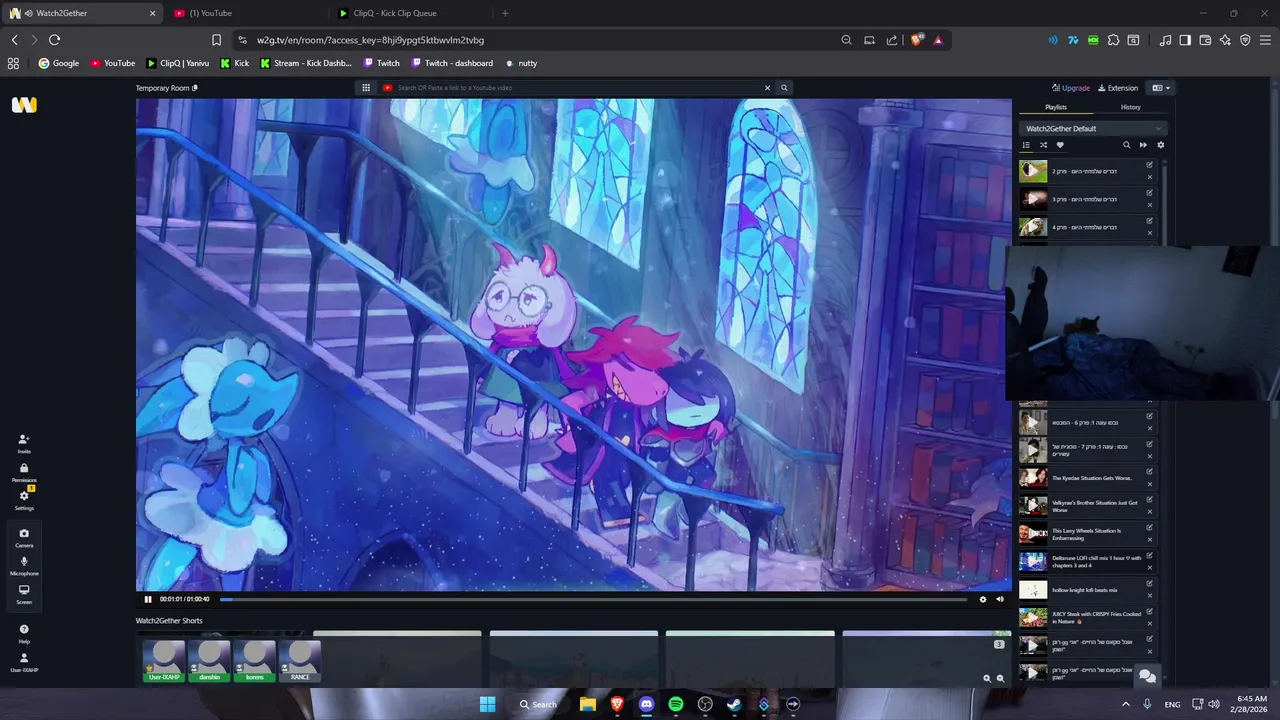
Task: Reload the current page
Action: click(x=54, y=40)
